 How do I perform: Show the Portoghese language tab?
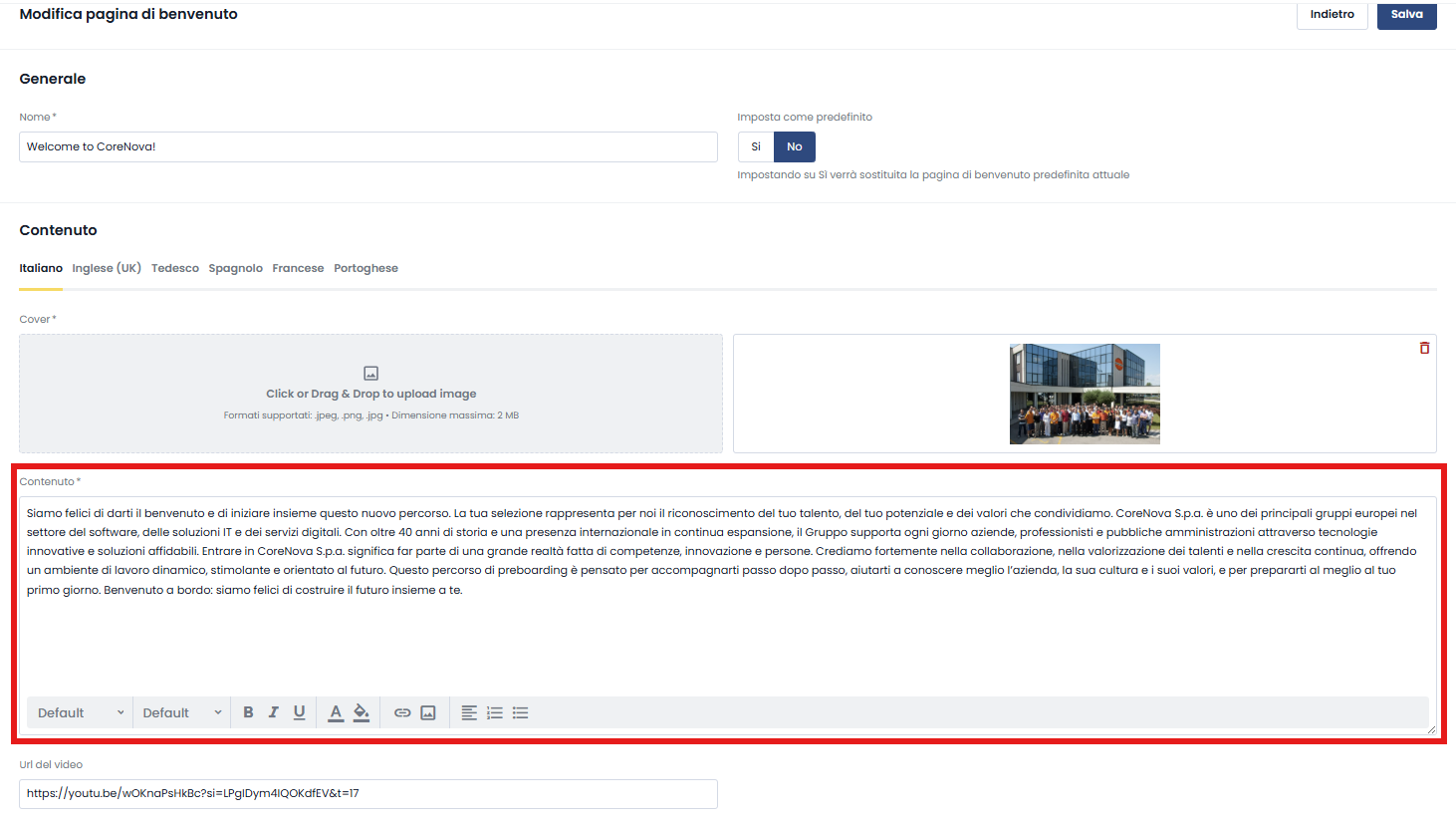click(366, 268)
